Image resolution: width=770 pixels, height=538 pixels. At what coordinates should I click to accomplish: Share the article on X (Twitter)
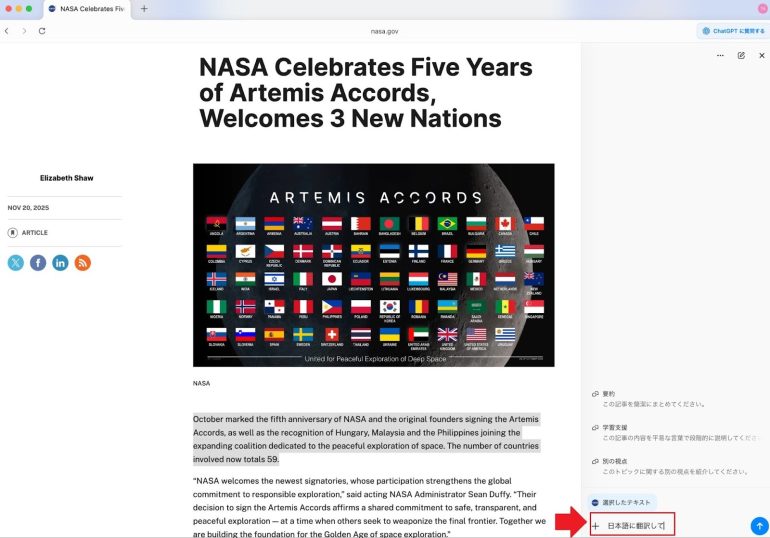click(x=16, y=263)
